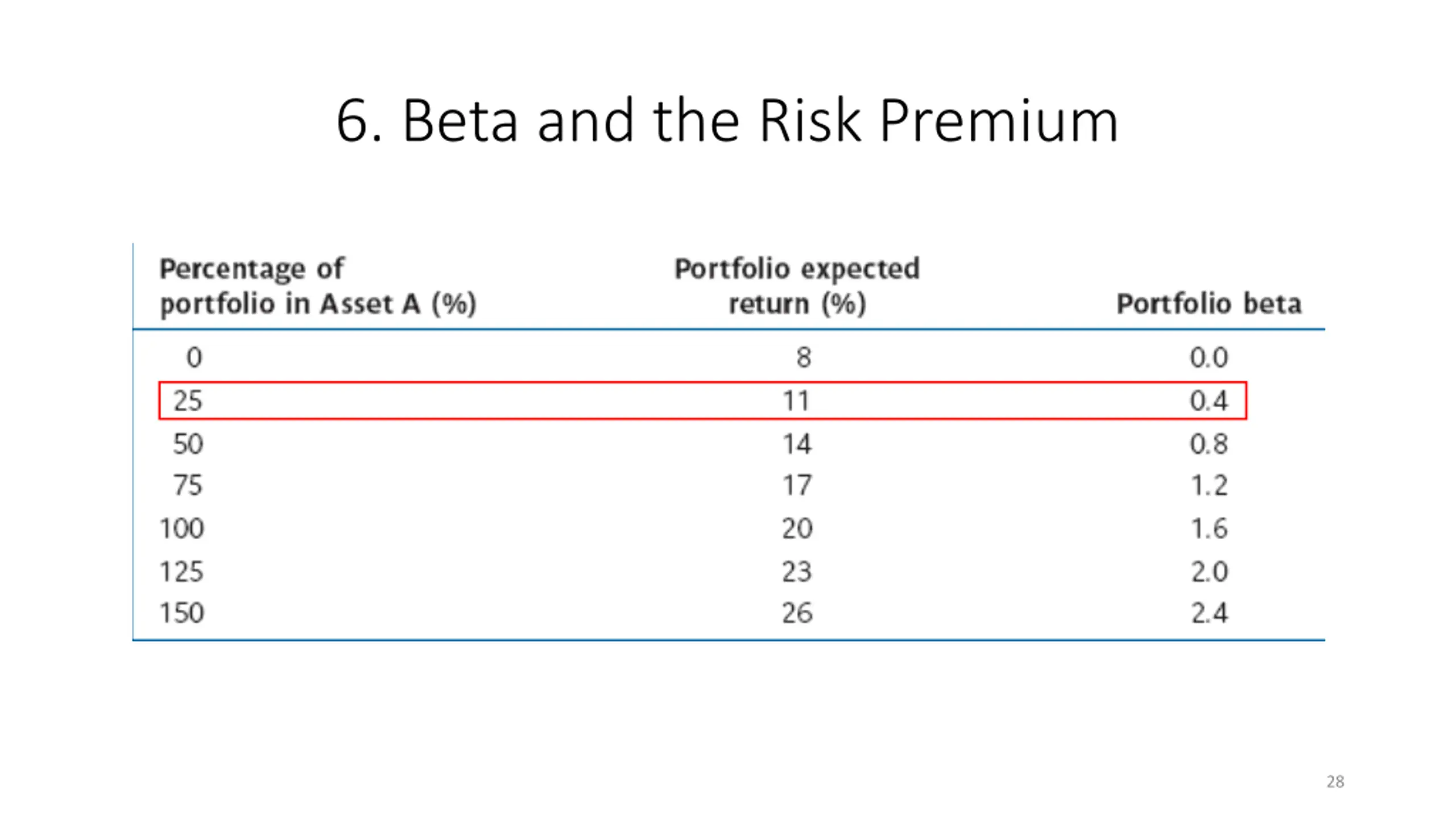Click expected return value 23
Viewport: 1456px width, 819px height.
pyautogui.click(x=797, y=572)
